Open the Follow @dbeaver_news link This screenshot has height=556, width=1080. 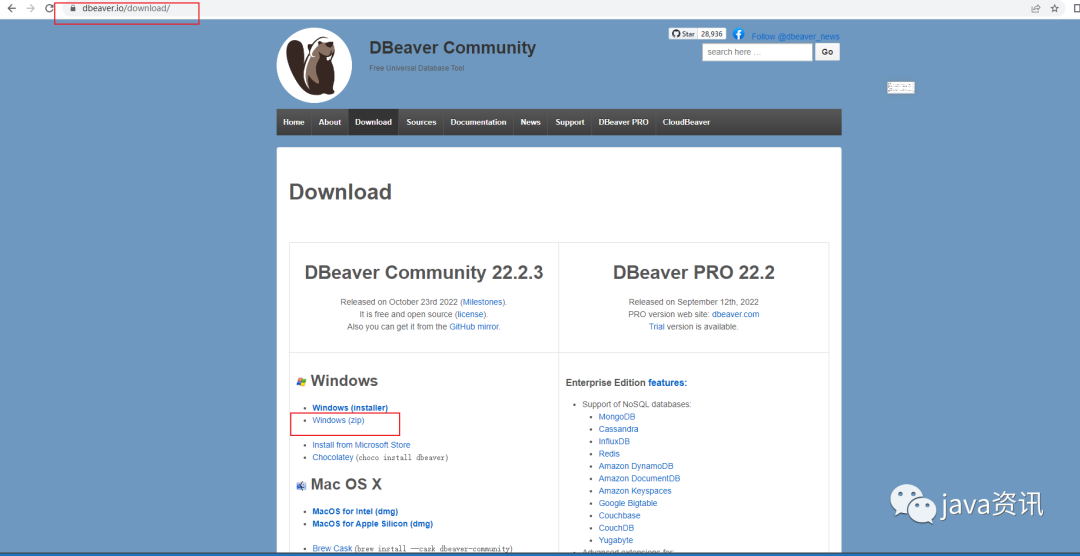(x=796, y=37)
